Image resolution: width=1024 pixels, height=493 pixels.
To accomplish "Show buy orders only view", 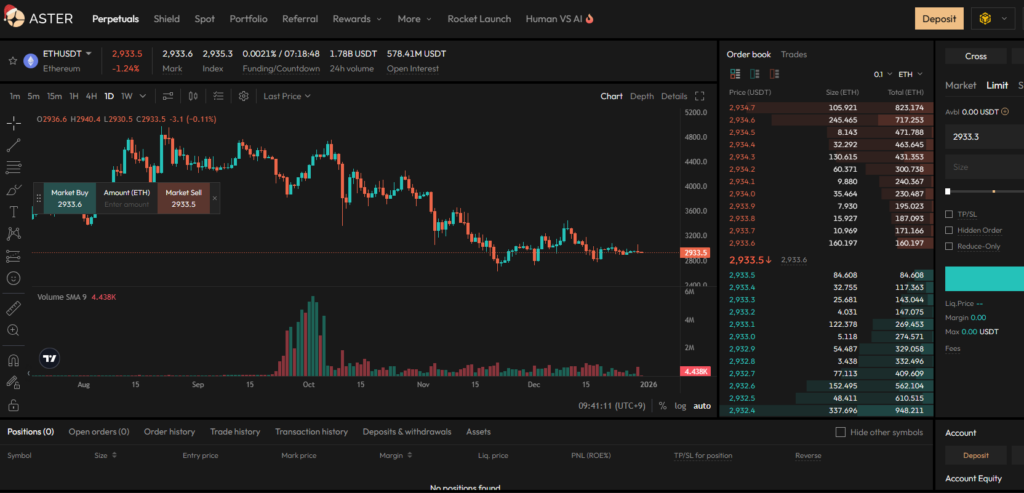I will [755, 74].
